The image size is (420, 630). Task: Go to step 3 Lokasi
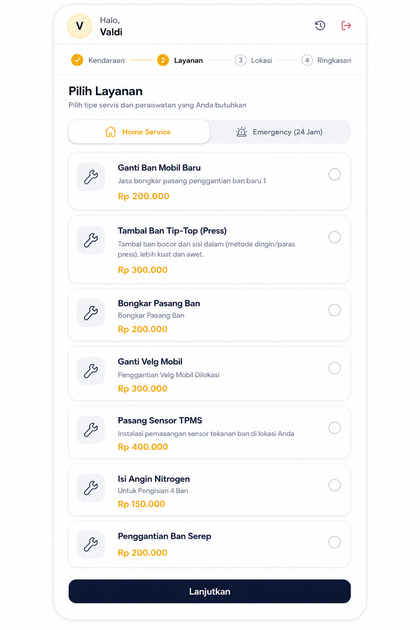(254, 60)
